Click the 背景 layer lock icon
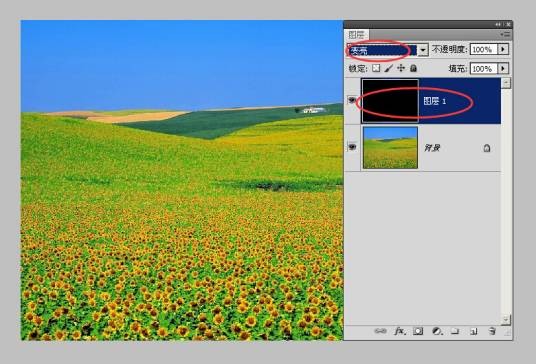The image size is (536, 364). pyautogui.click(x=487, y=148)
